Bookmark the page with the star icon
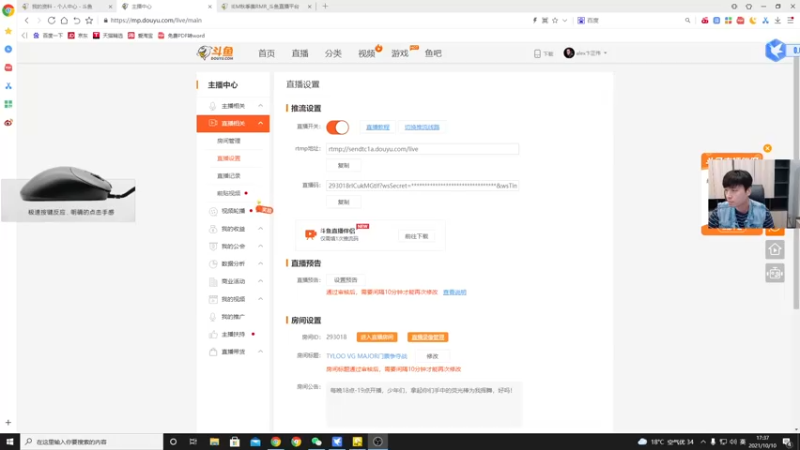Screen dimensions: 800x450 coord(89,20)
